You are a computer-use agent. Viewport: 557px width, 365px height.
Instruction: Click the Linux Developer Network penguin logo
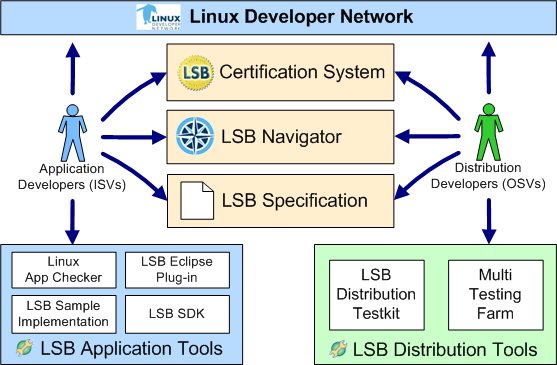pyautogui.click(x=158, y=17)
